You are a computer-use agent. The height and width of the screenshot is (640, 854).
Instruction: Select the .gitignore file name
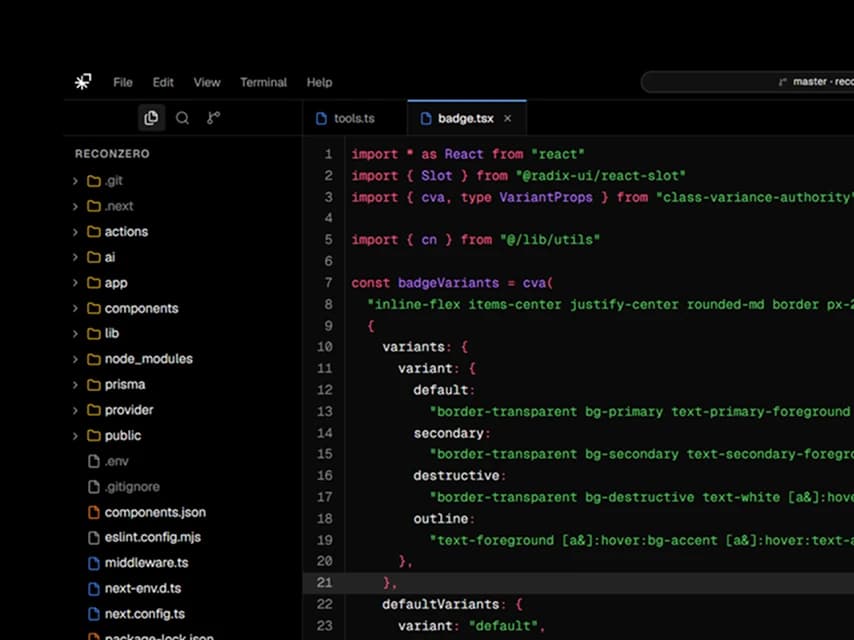(132, 486)
